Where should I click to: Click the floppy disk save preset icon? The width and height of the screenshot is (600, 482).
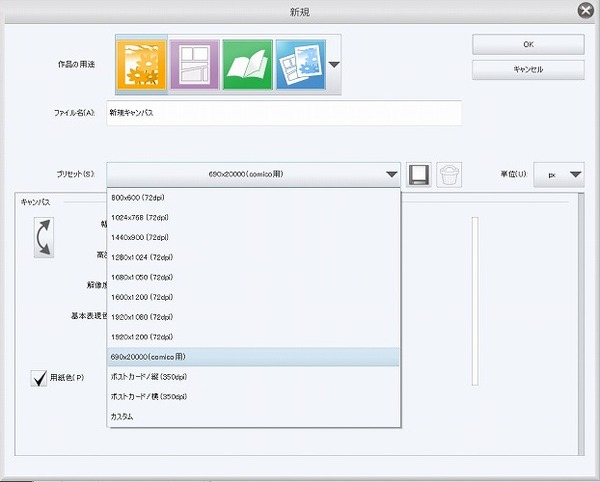421,175
